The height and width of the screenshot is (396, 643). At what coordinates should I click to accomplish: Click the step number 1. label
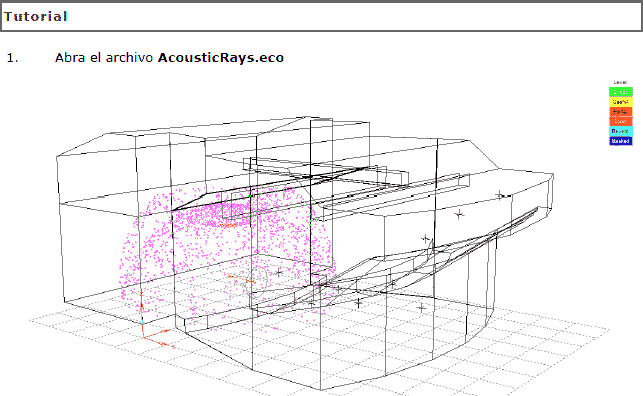(12, 58)
